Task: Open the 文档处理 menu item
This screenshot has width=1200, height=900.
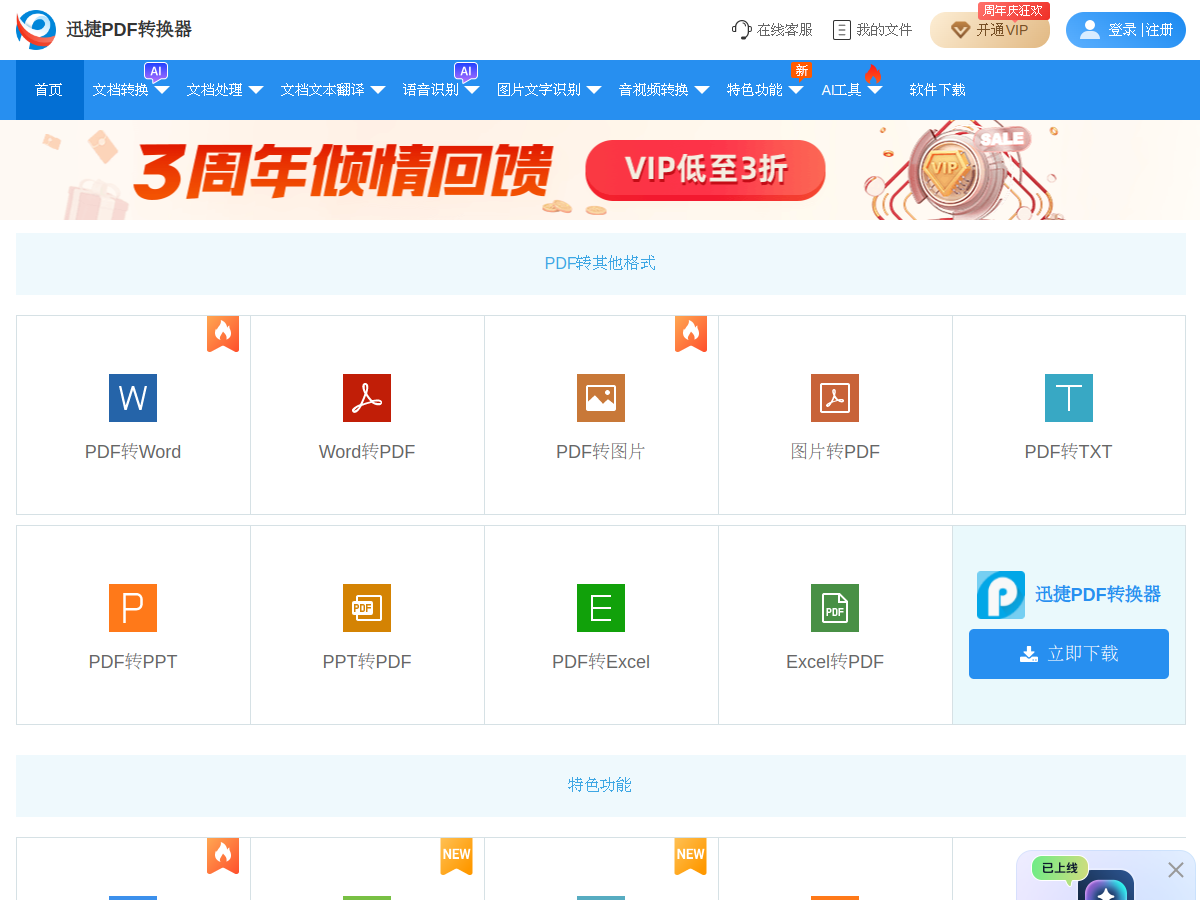Action: 215,90
